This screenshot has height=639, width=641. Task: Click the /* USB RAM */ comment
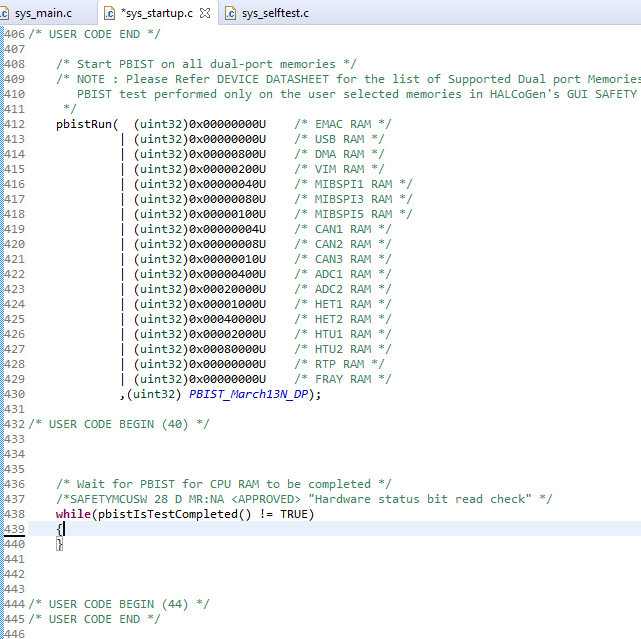(x=339, y=139)
